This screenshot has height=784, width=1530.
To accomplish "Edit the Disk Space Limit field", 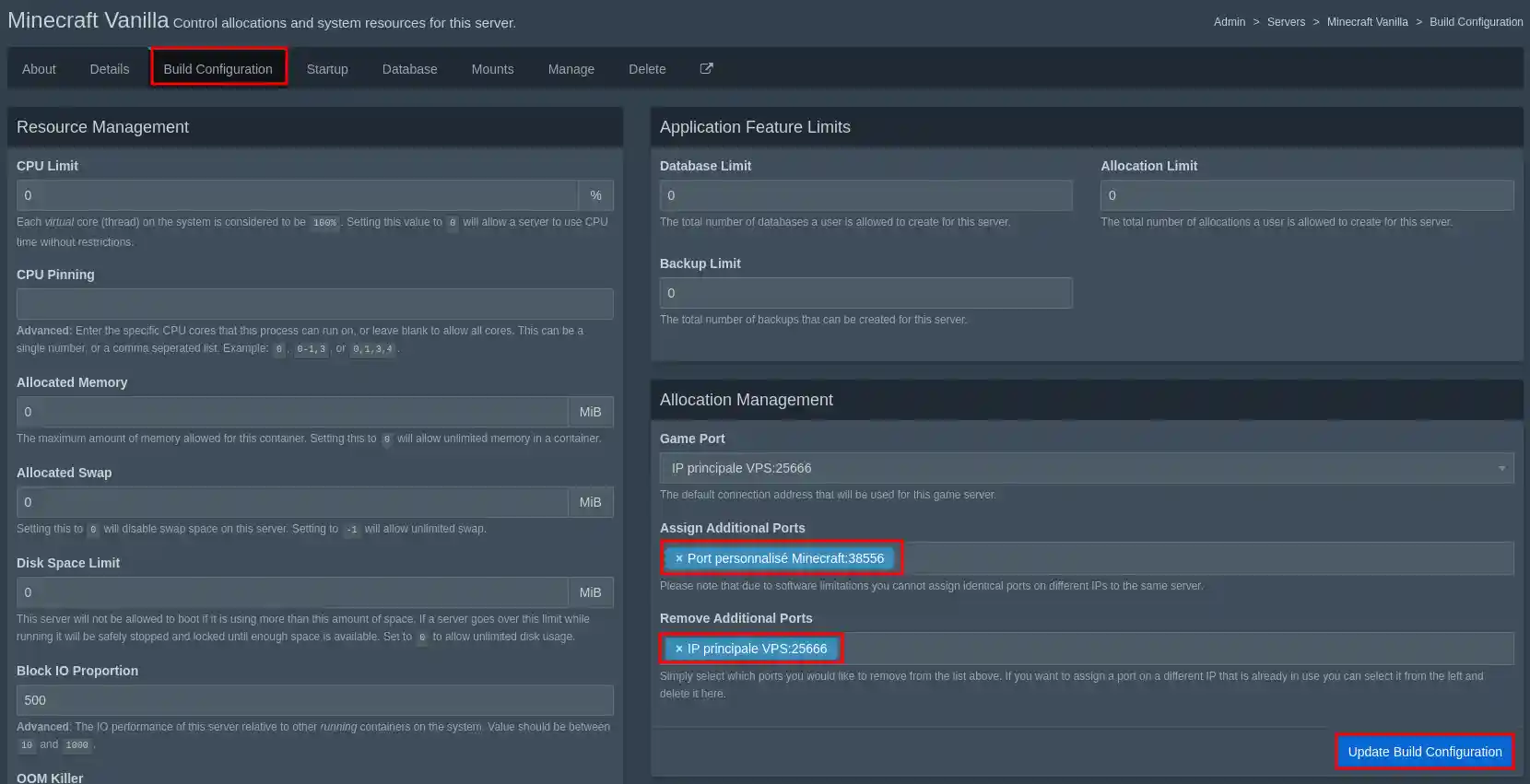I will (292, 592).
